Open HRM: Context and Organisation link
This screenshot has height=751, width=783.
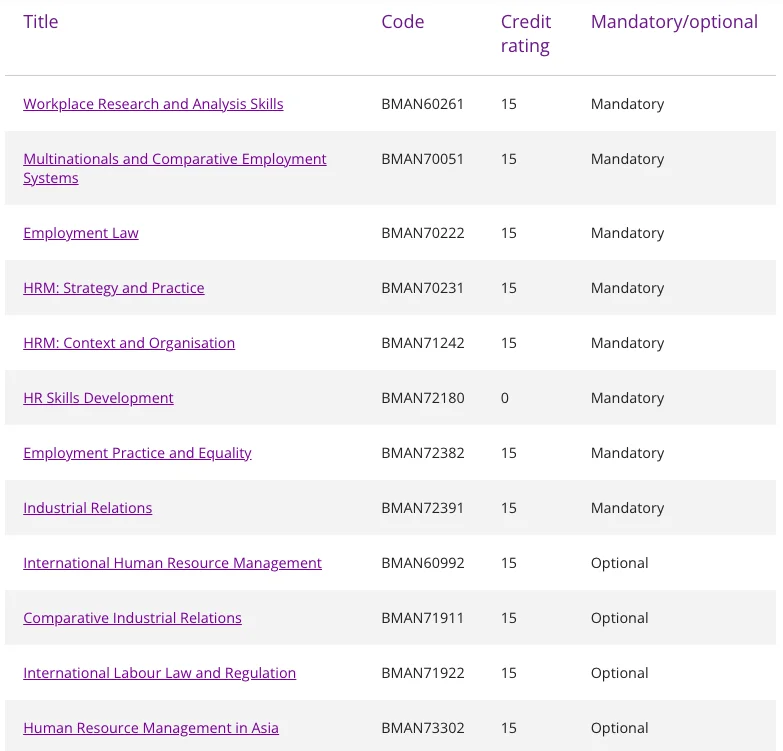[x=129, y=343]
